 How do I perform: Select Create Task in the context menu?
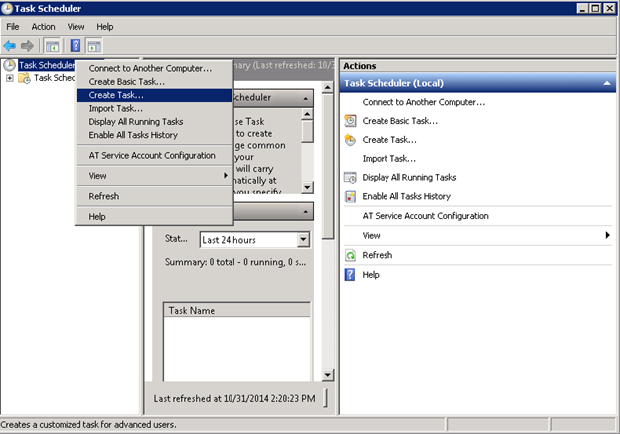(154, 95)
